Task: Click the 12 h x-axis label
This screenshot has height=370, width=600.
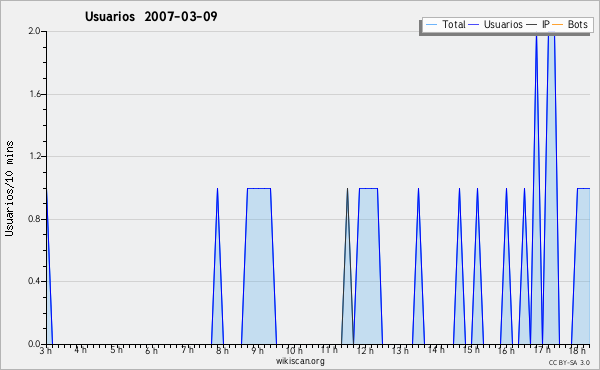Action: click(x=365, y=350)
